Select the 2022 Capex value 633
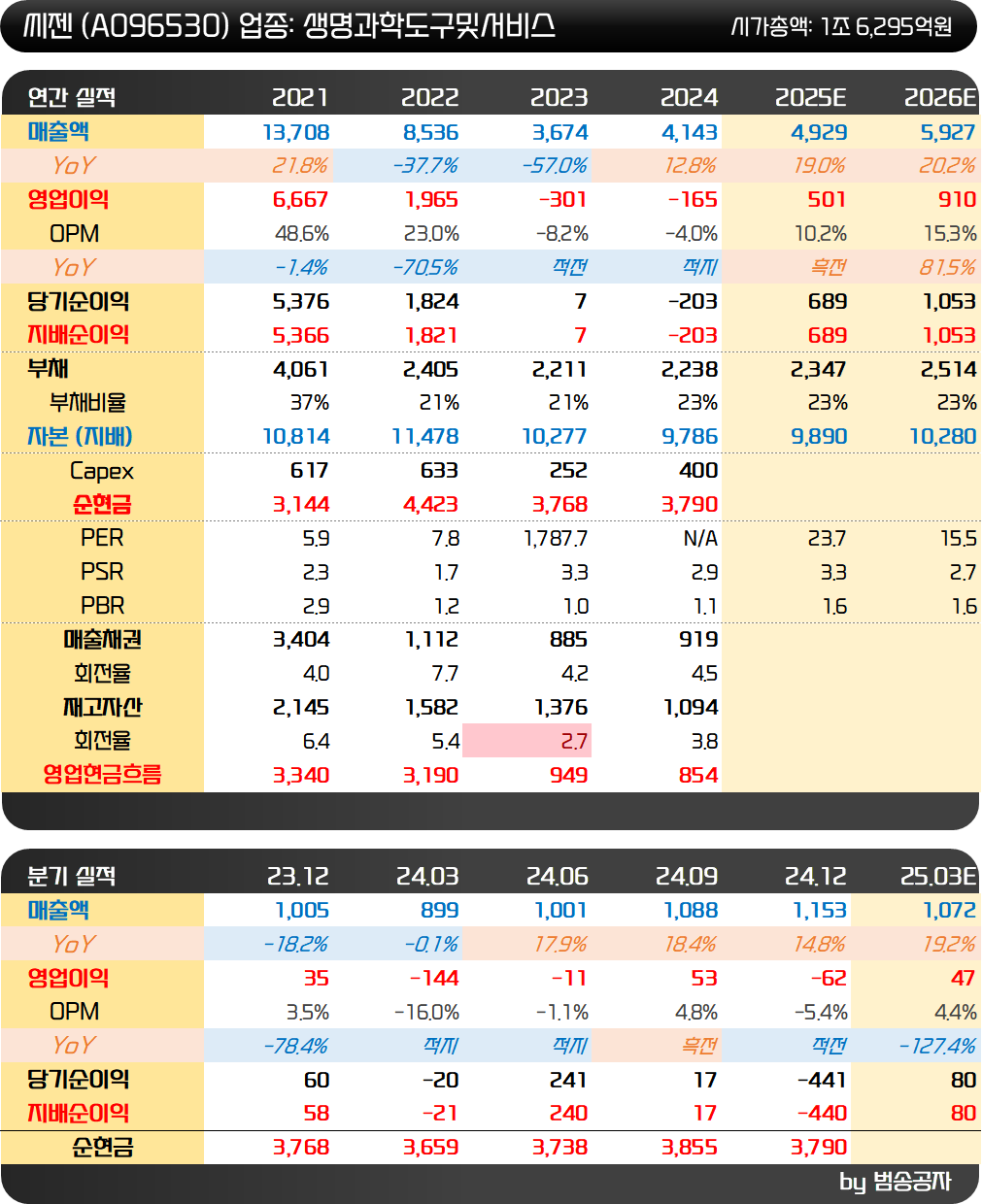This screenshot has height=1204, width=982. click(440, 471)
